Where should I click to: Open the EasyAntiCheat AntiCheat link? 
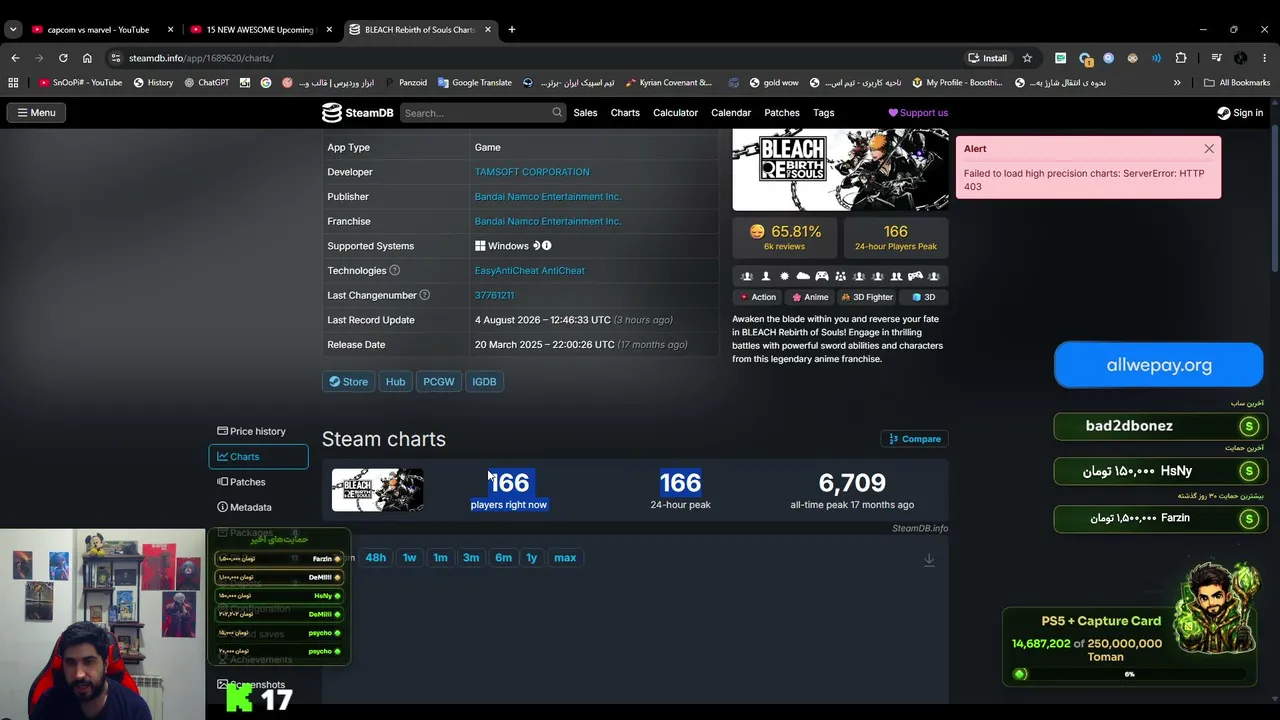click(x=530, y=271)
